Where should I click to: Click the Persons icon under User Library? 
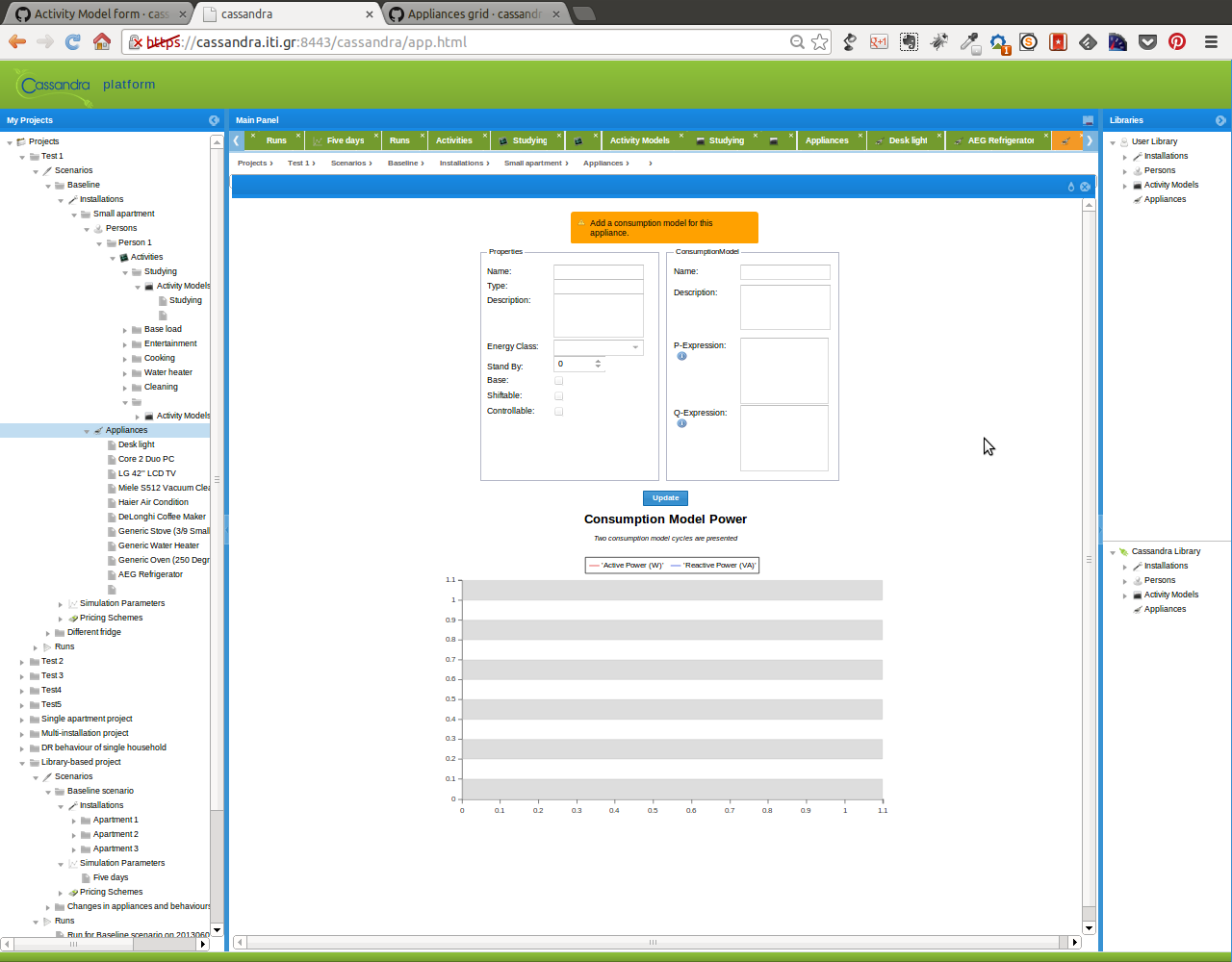(x=1138, y=170)
